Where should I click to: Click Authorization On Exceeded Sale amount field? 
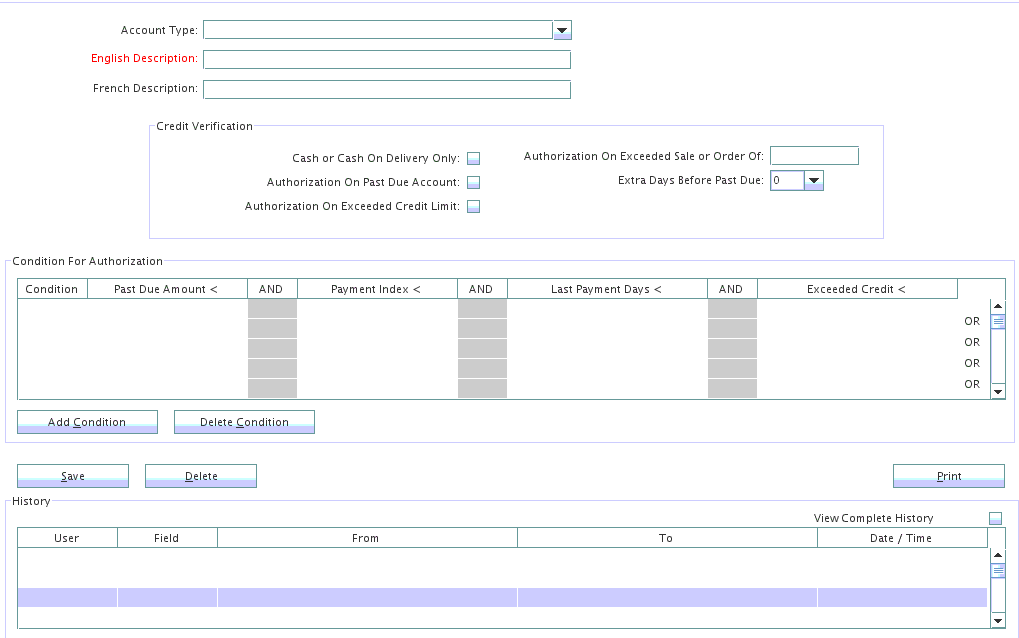click(814, 156)
